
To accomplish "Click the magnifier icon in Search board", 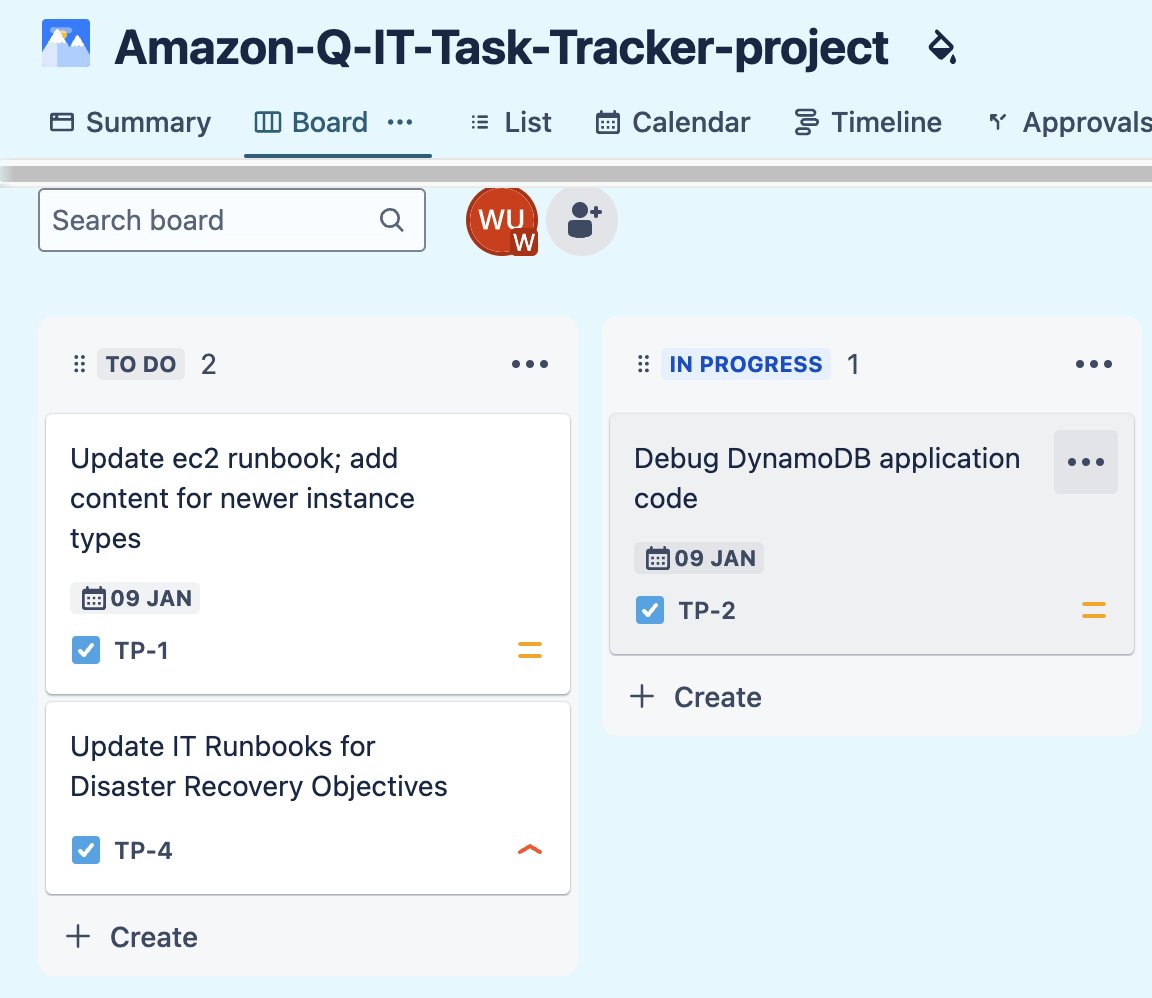I will tap(392, 220).
